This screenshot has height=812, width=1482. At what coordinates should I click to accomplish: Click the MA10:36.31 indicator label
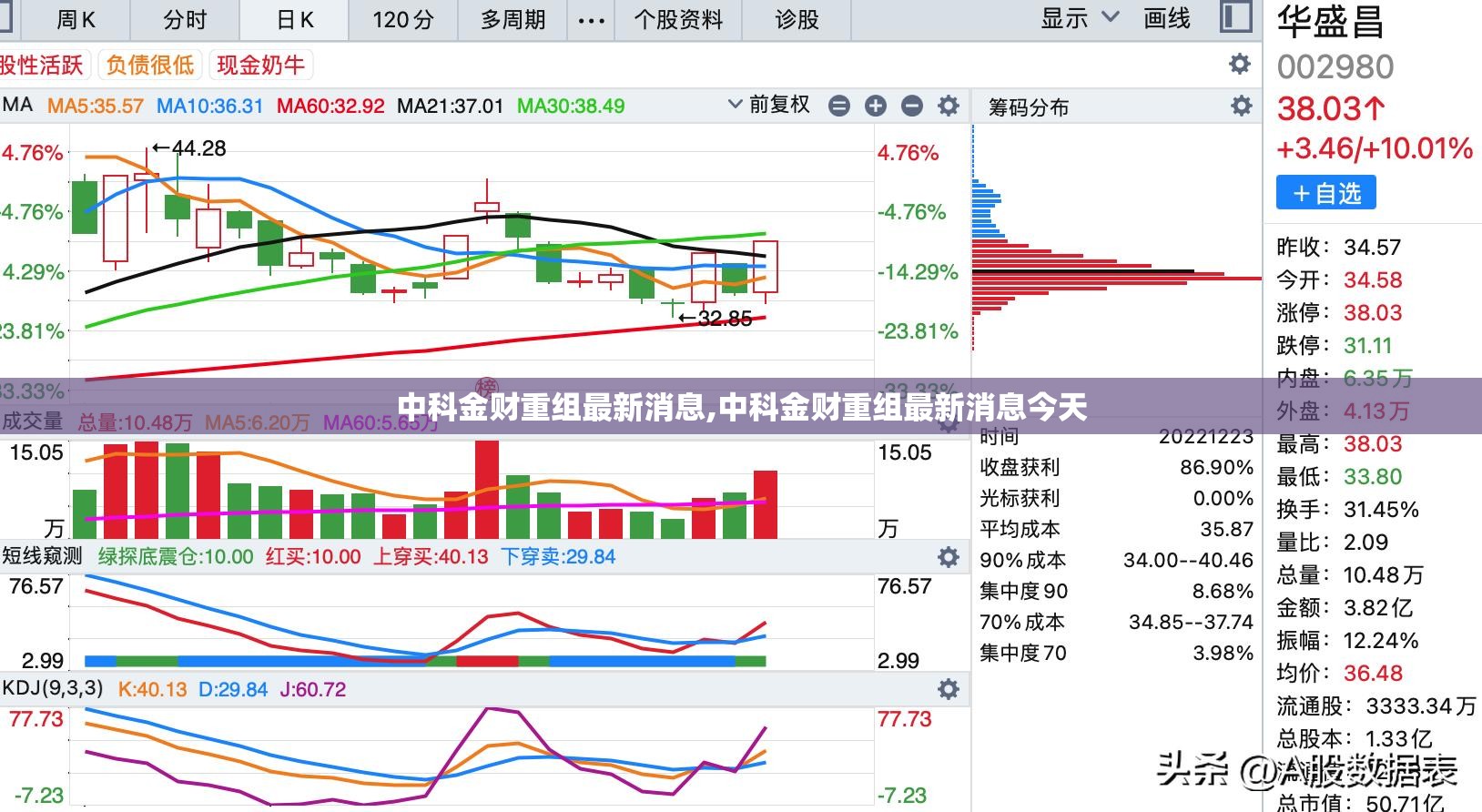209,107
